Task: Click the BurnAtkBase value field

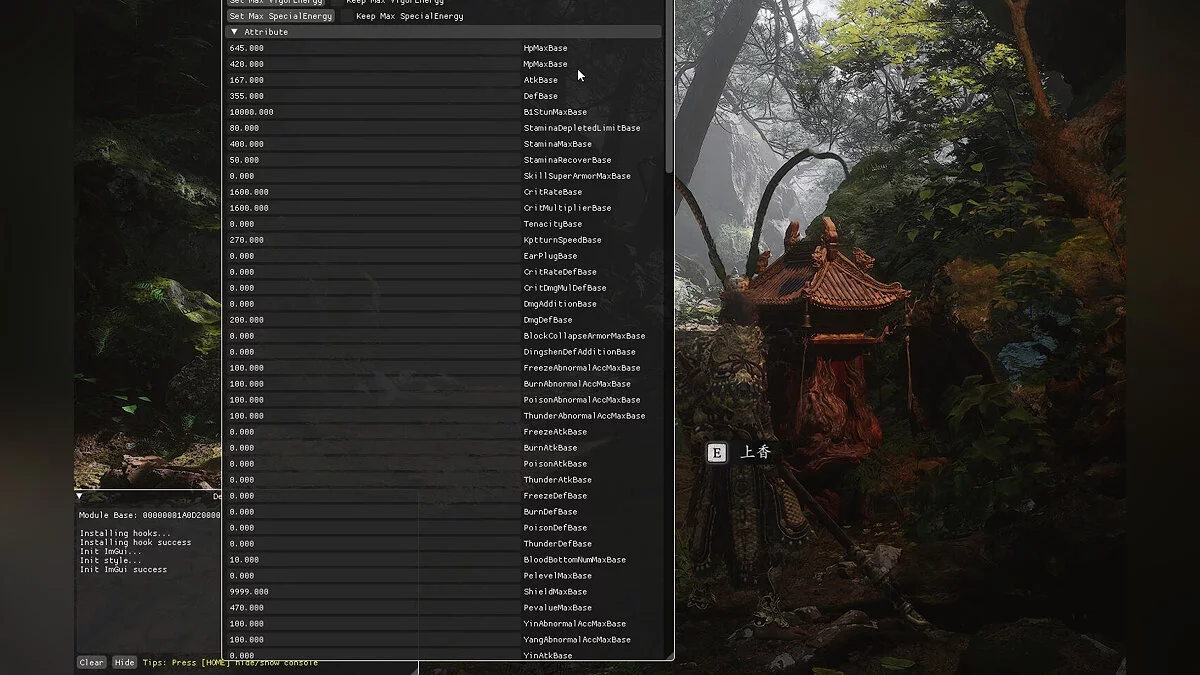Action: (x=372, y=448)
